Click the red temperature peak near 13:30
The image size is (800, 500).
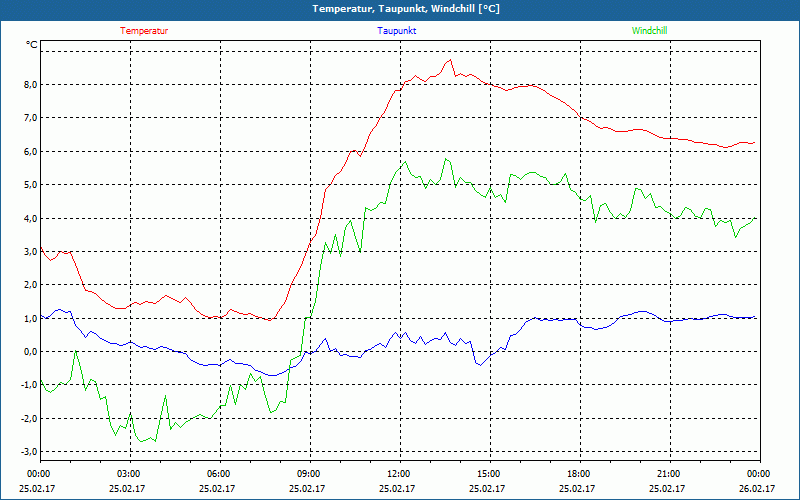[x=450, y=60]
